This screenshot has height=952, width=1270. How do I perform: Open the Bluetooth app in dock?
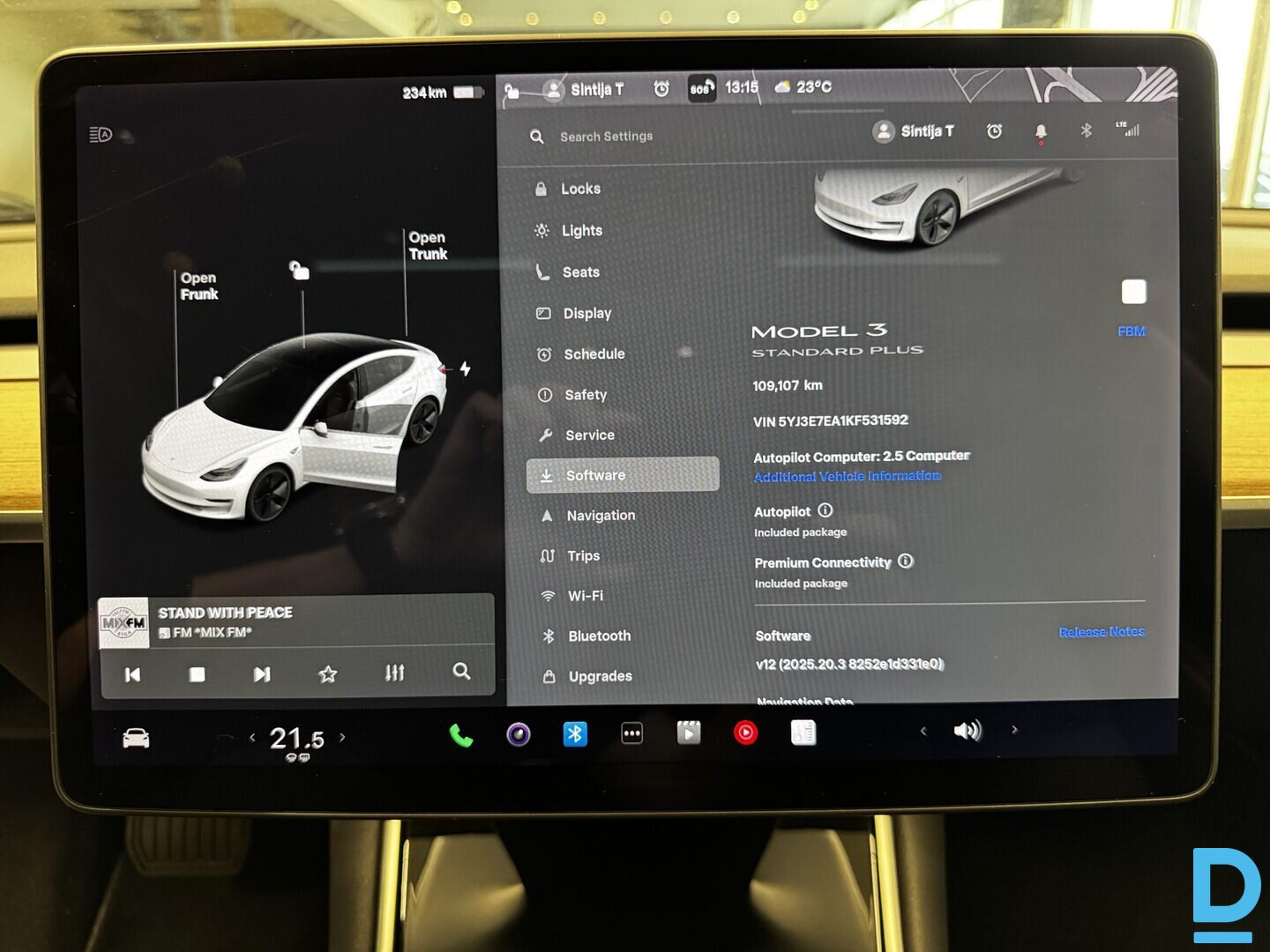pos(575,733)
